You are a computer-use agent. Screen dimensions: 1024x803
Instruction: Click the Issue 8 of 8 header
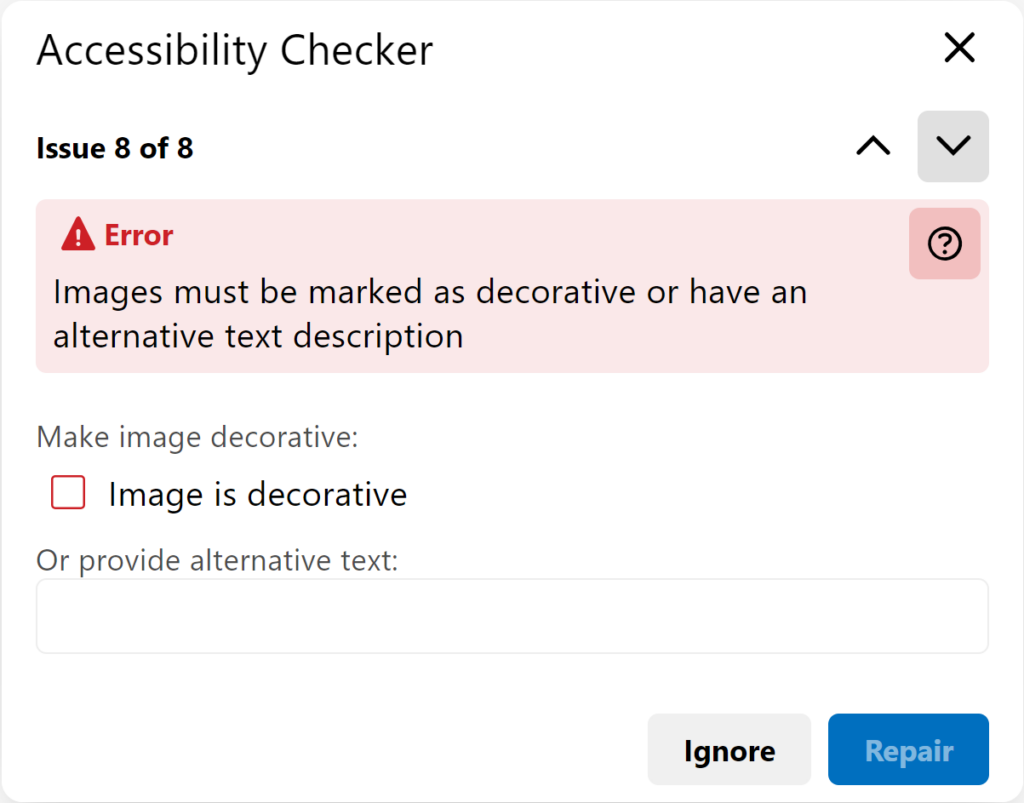click(114, 148)
